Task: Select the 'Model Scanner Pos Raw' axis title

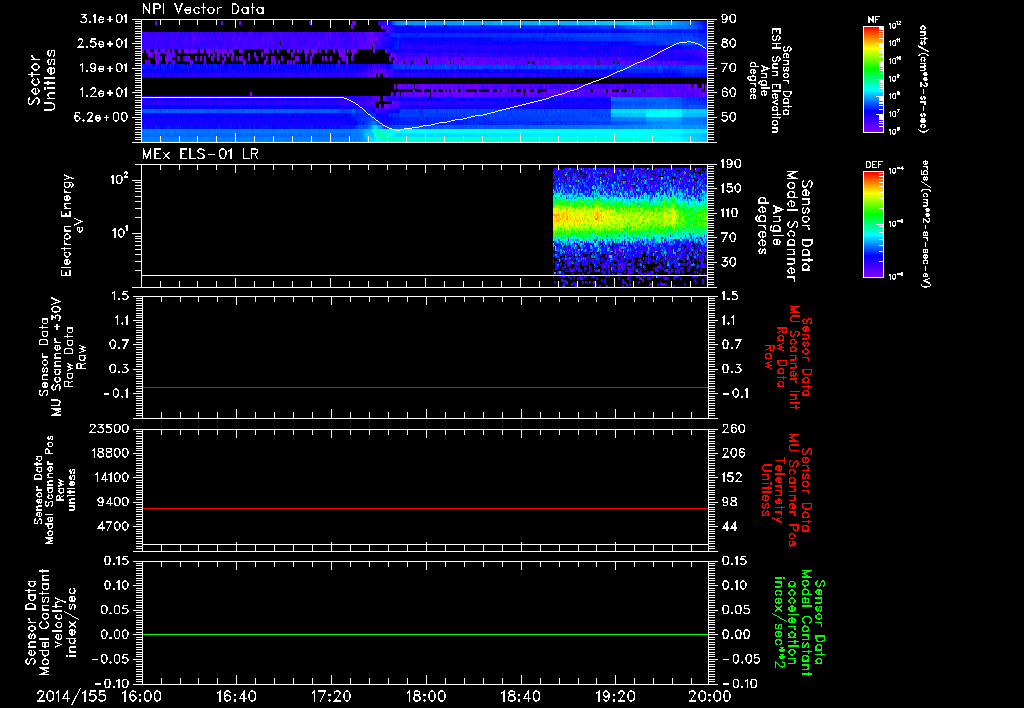Action: (55, 490)
